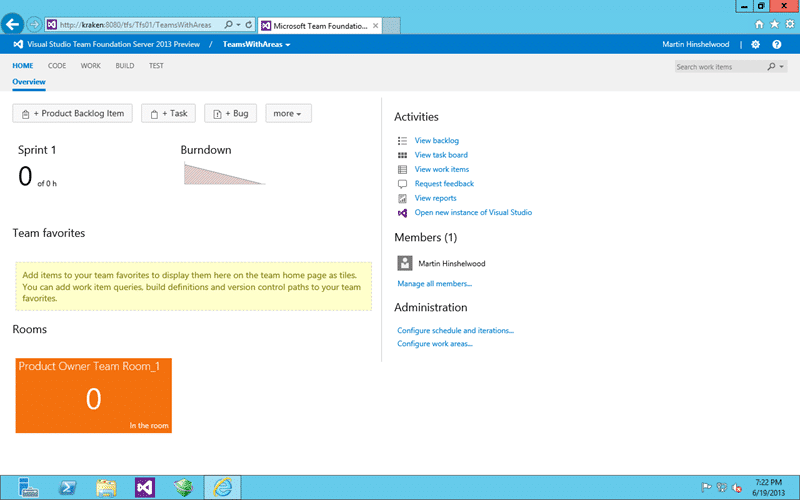Click the search work items magnifier icon

[x=771, y=66]
